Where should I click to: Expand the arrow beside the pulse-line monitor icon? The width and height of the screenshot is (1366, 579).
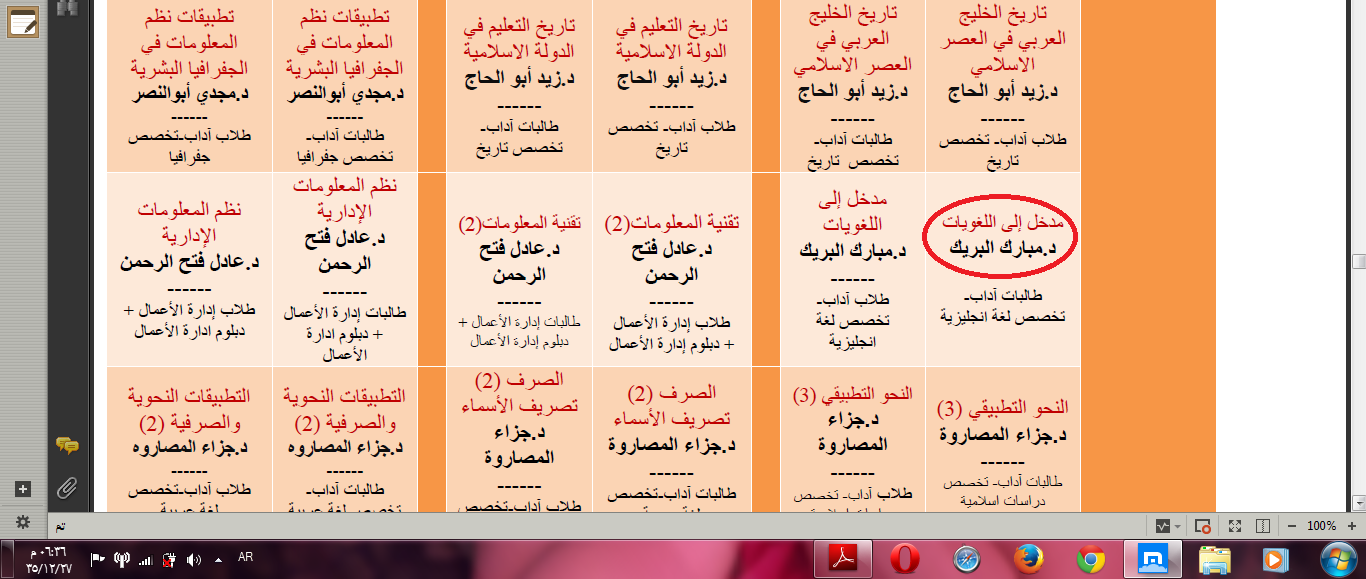pyautogui.click(x=1180, y=526)
